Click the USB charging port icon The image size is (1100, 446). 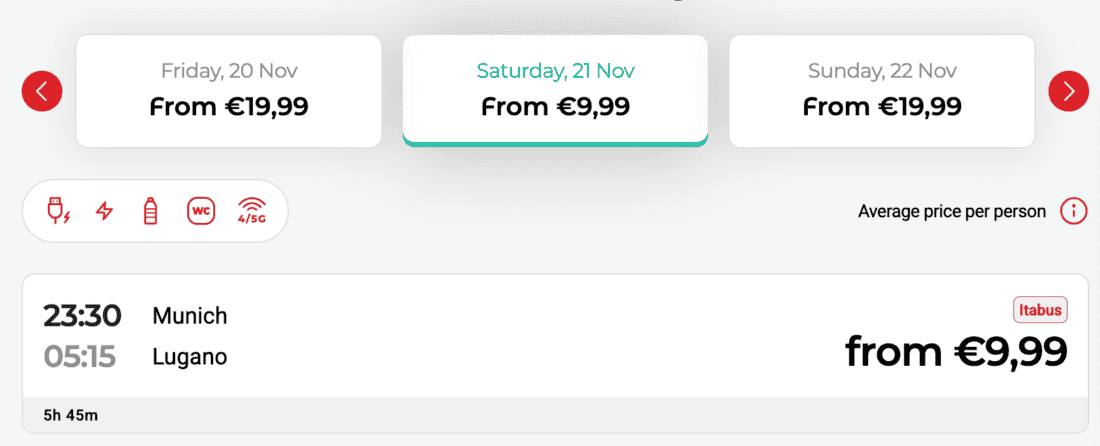pyautogui.click(x=58, y=211)
